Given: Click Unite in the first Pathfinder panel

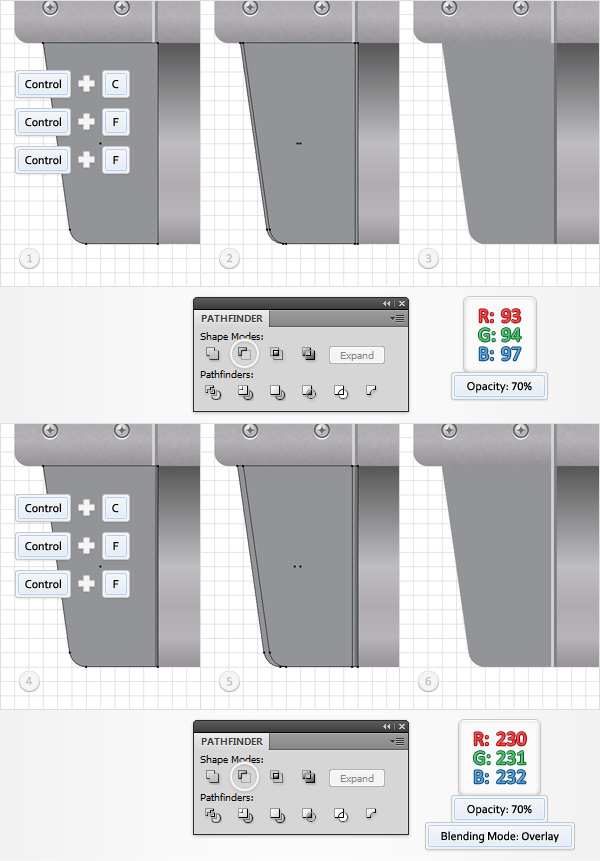Looking at the screenshot, I should click(x=212, y=354).
